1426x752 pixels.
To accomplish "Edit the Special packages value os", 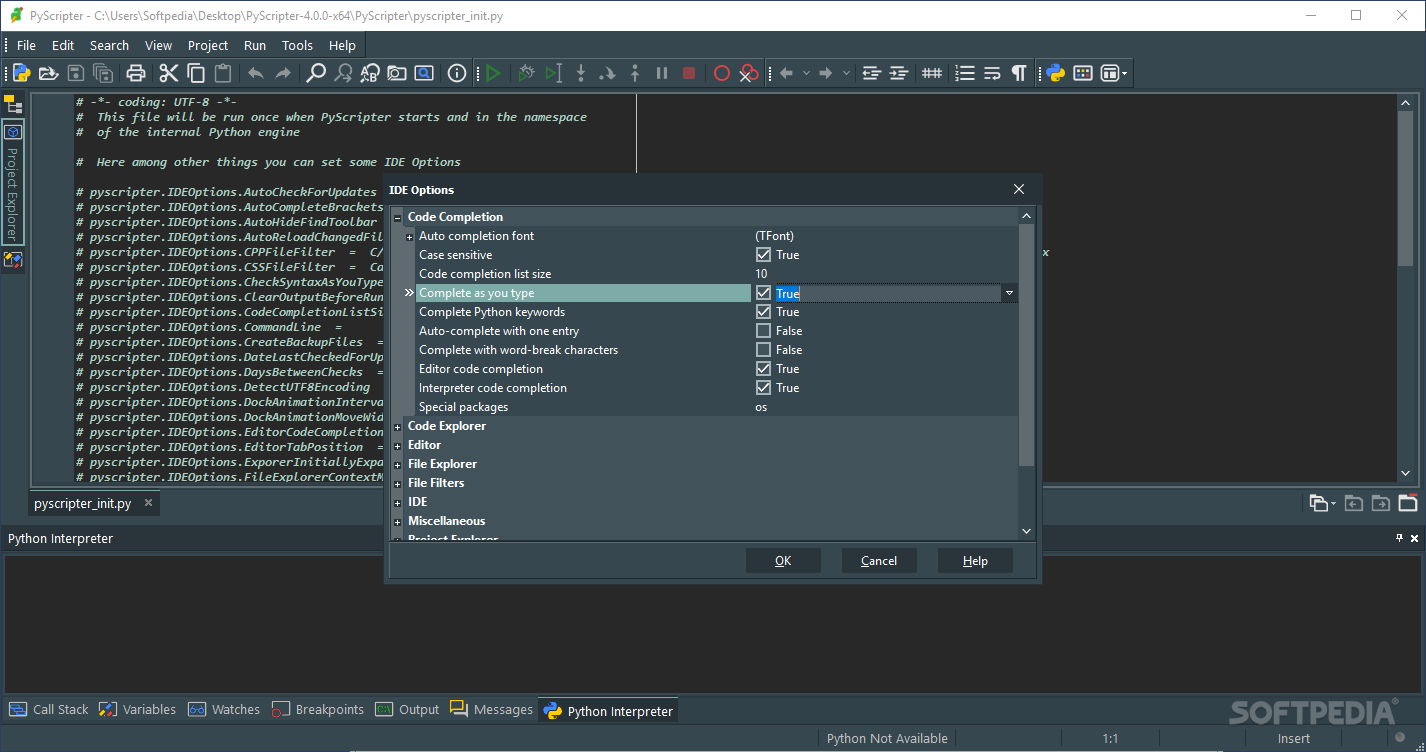I will 761,407.
